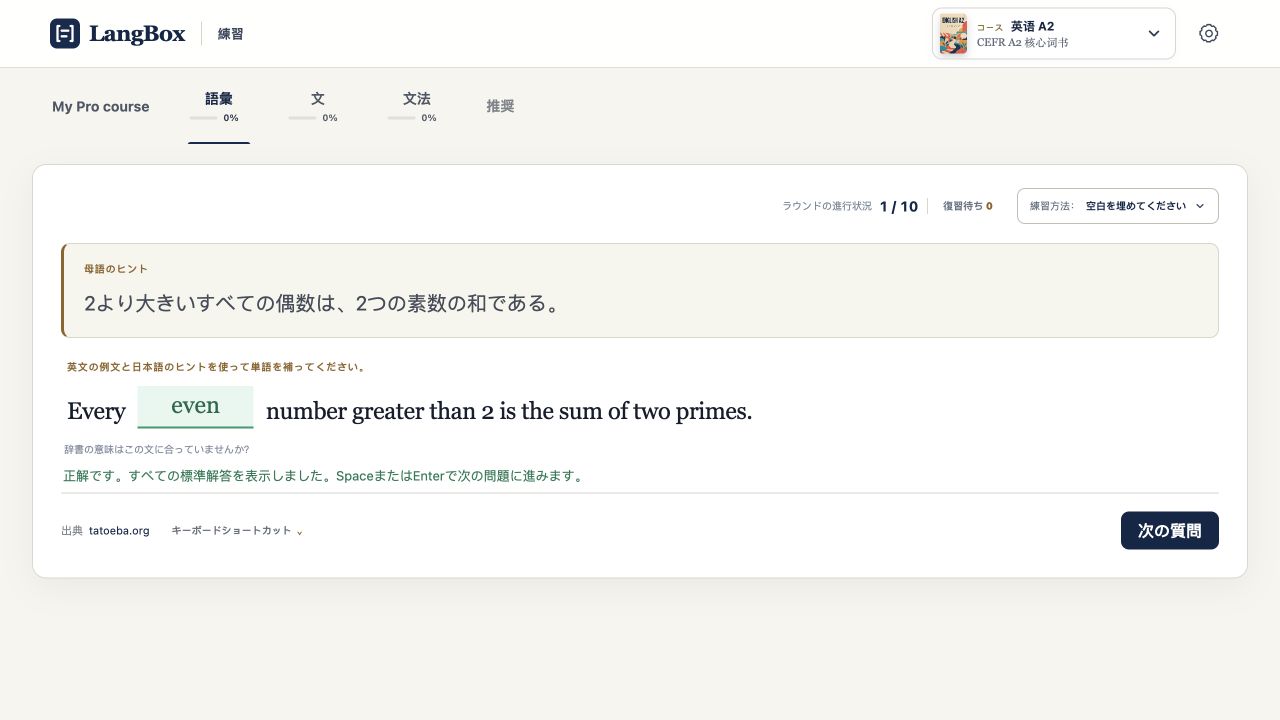Click the 復習待ち 0 indicator

(x=967, y=206)
